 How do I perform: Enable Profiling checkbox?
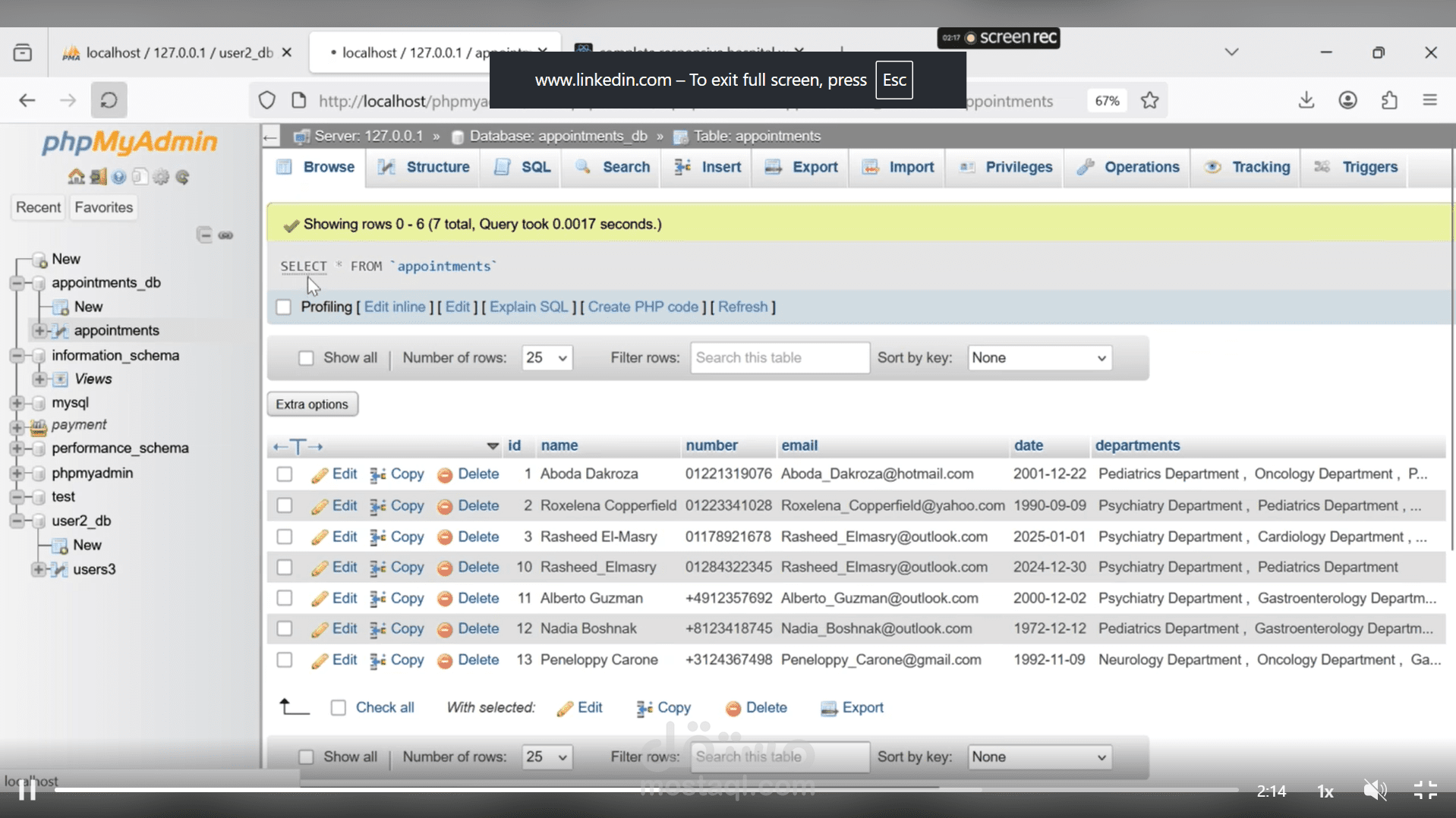(x=284, y=307)
